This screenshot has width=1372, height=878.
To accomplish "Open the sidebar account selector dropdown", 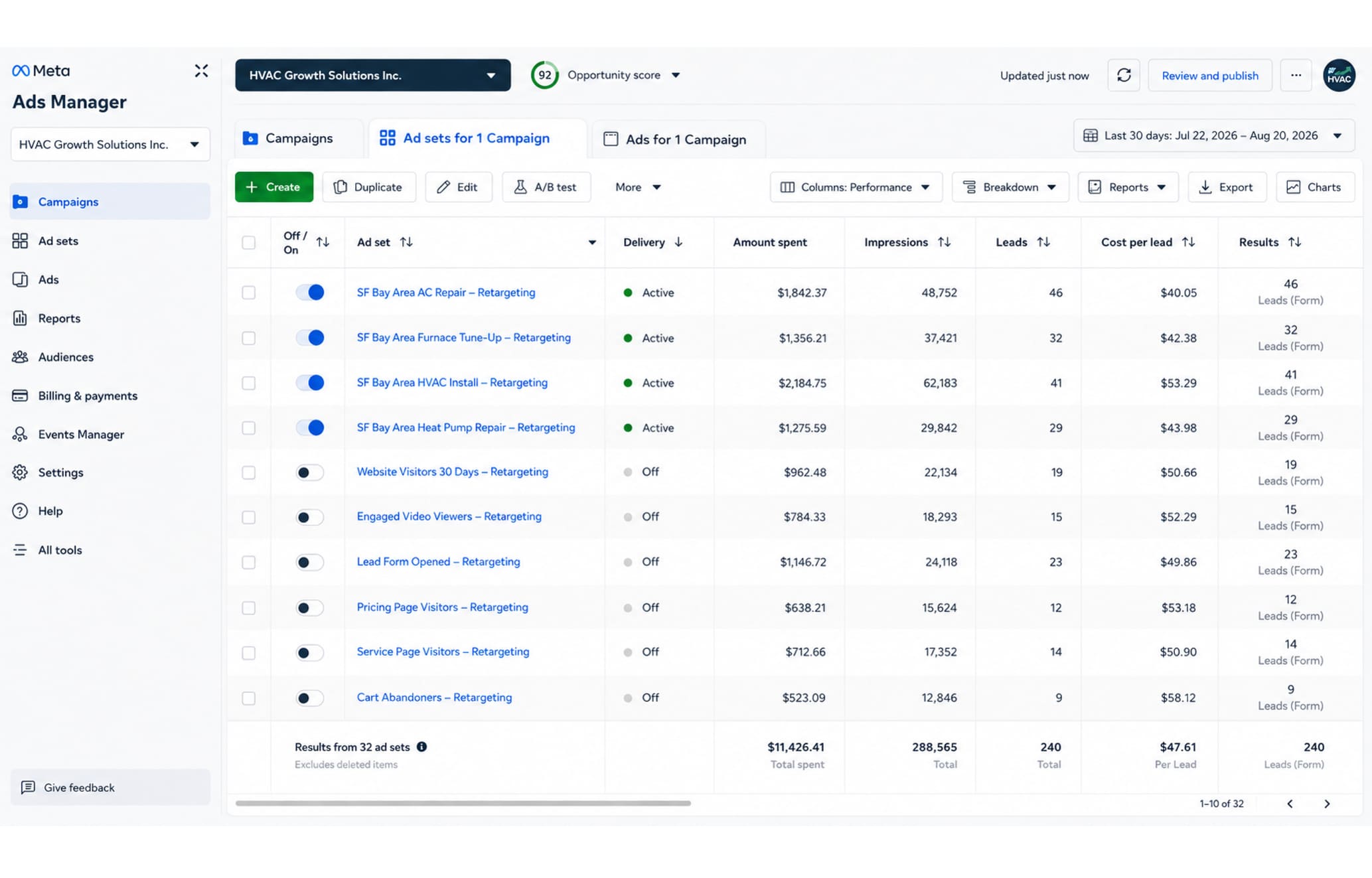I will coord(110,144).
